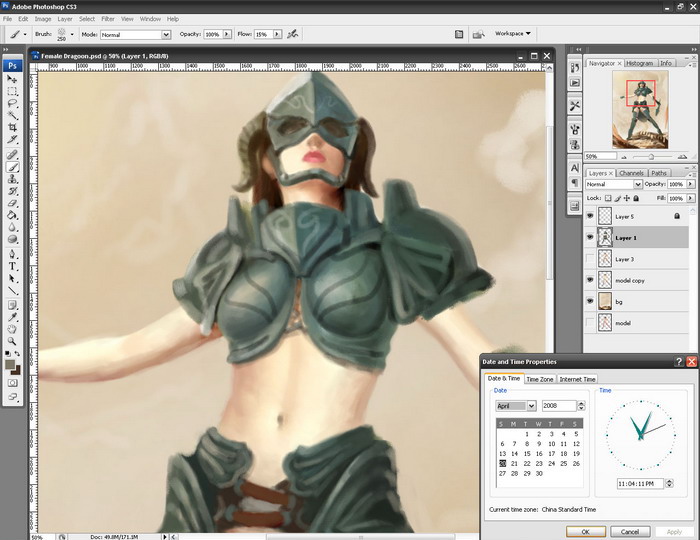Select the Move tool
The height and width of the screenshot is (540, 700).
(12, 79)
